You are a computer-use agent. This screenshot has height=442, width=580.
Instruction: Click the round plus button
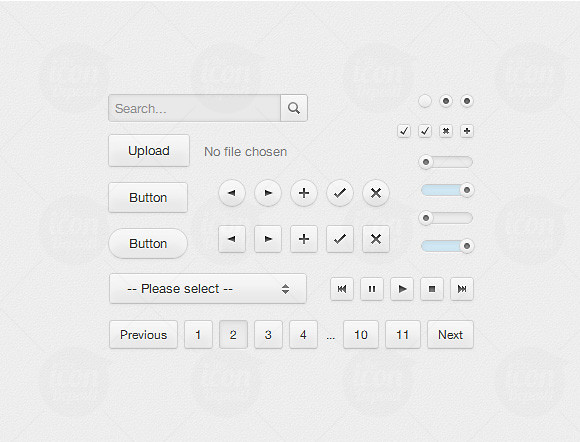click(304, 193)
